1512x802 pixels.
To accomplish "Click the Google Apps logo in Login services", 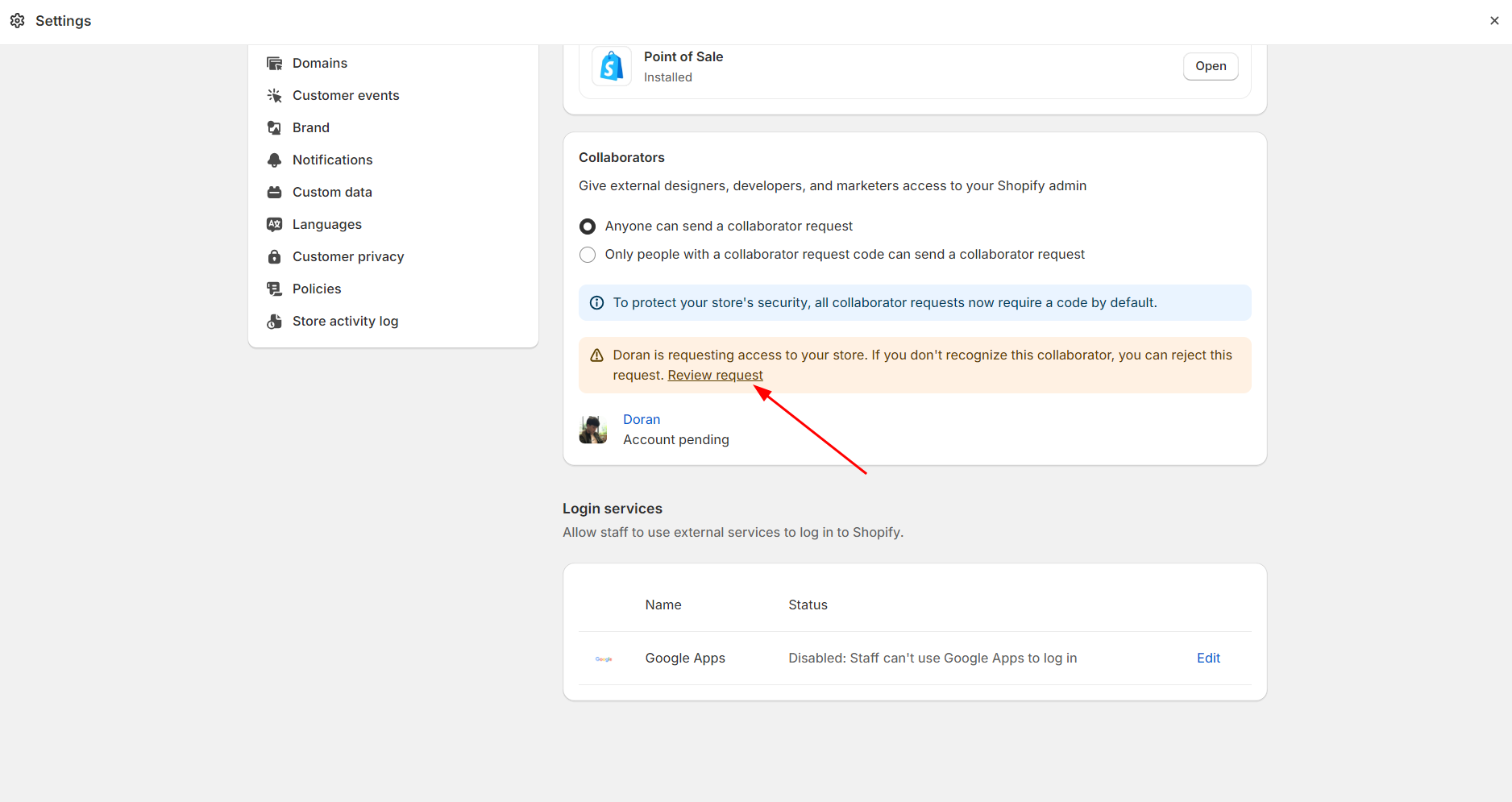I will (x=604, y=659).
